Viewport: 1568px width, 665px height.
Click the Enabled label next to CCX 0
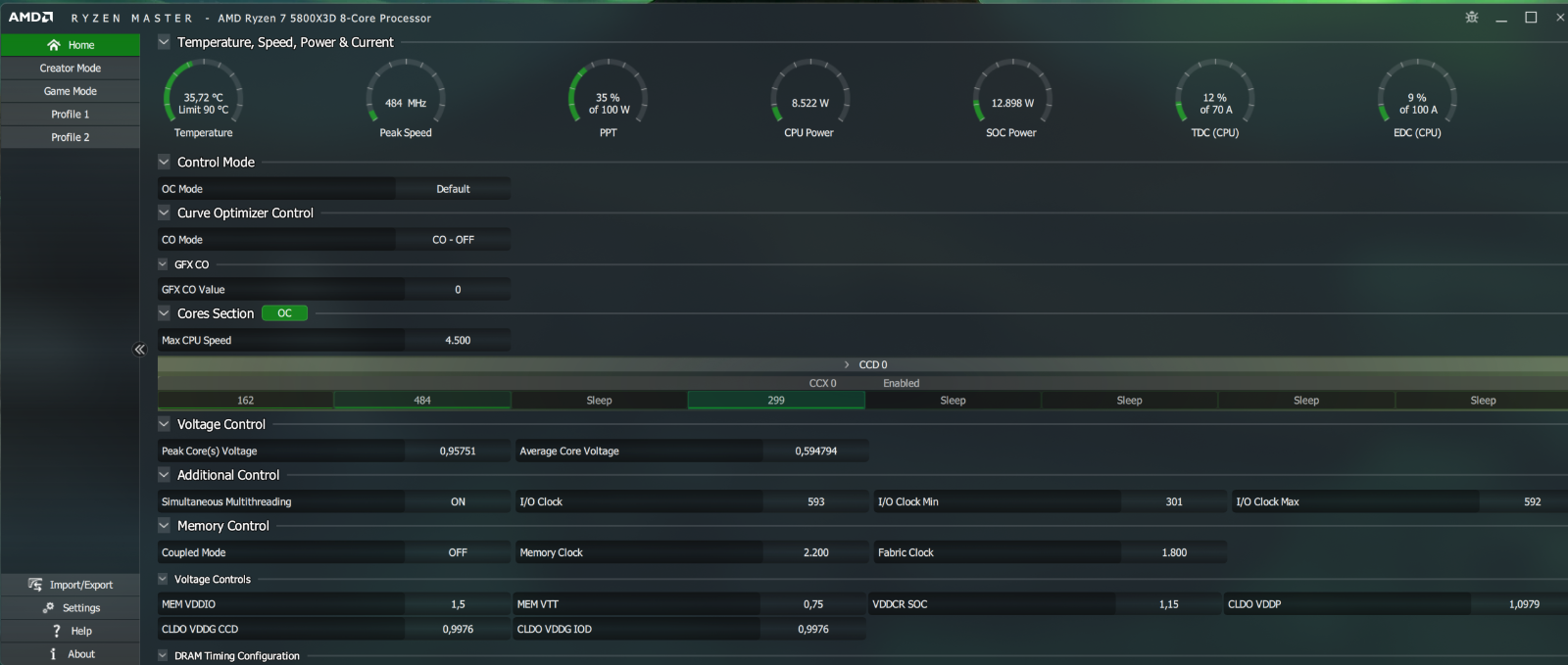901,383
